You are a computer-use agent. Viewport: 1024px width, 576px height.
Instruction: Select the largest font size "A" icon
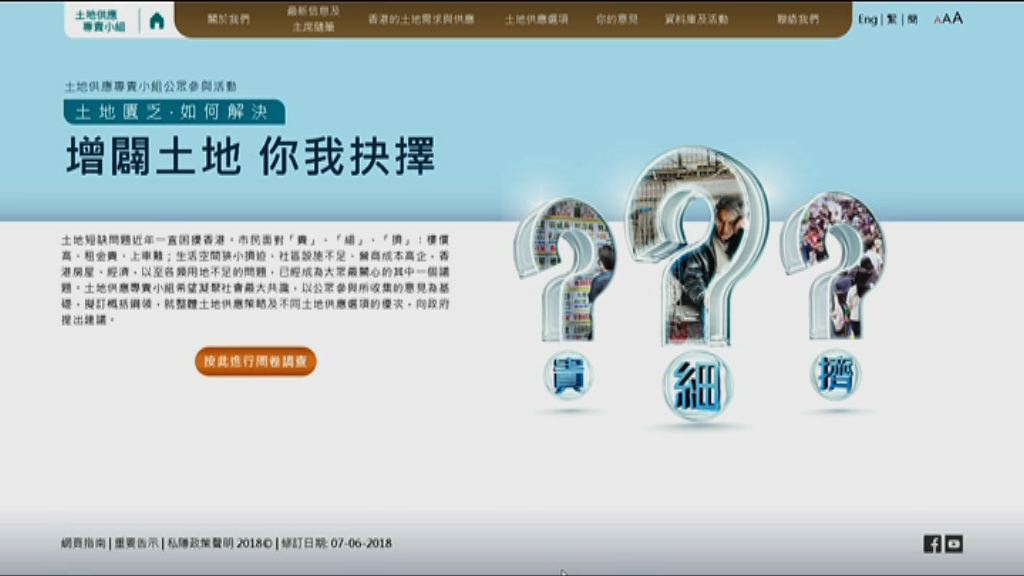point(955,16)
